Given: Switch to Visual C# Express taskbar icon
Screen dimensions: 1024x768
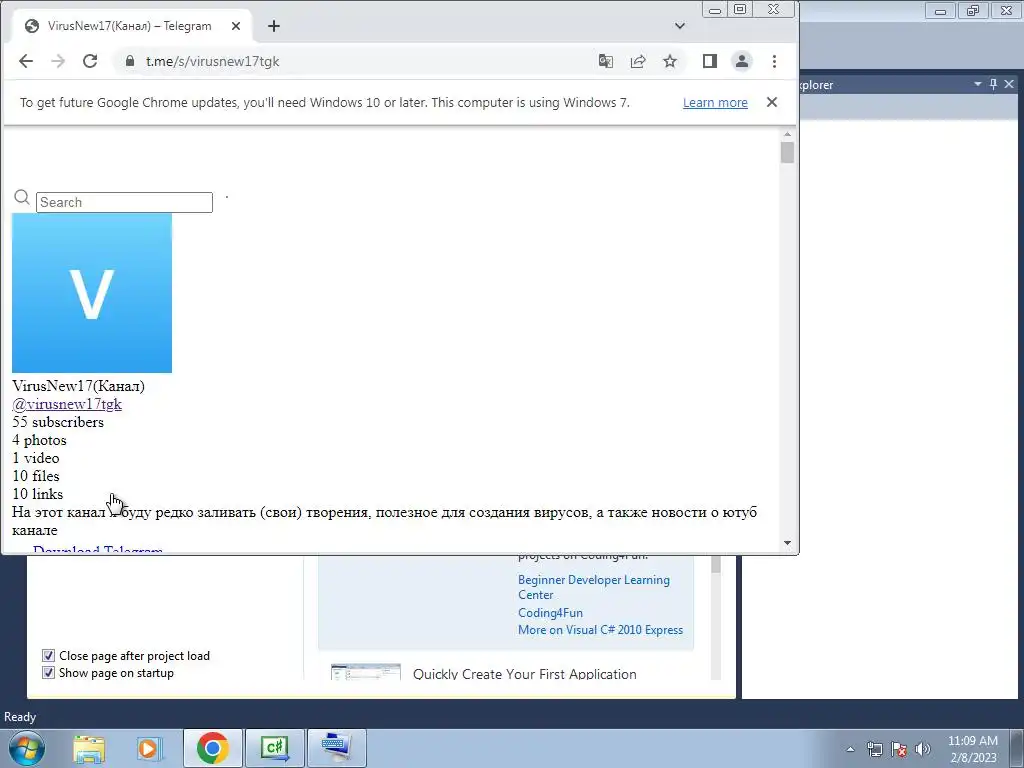Looking at the screenshot, I should [x=275, y=748].
